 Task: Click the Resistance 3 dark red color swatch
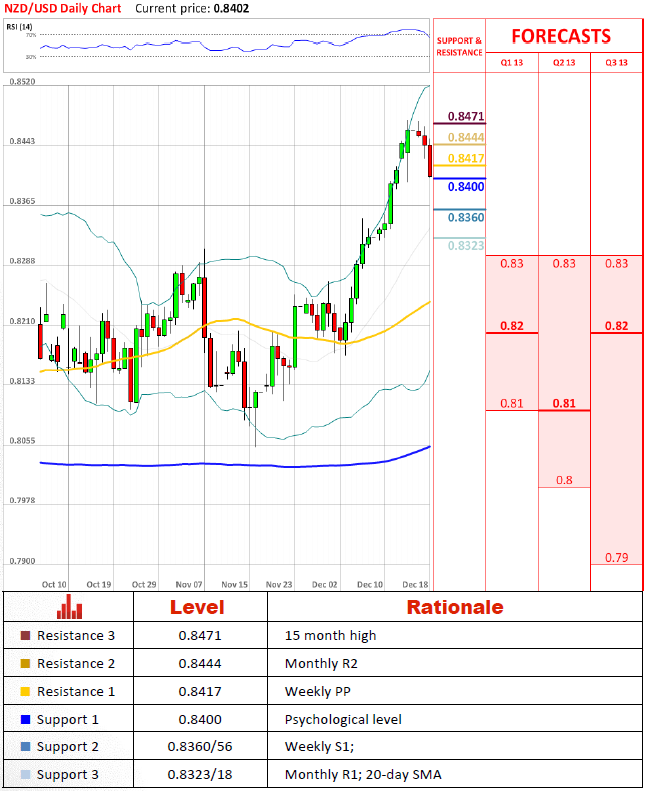25,635
